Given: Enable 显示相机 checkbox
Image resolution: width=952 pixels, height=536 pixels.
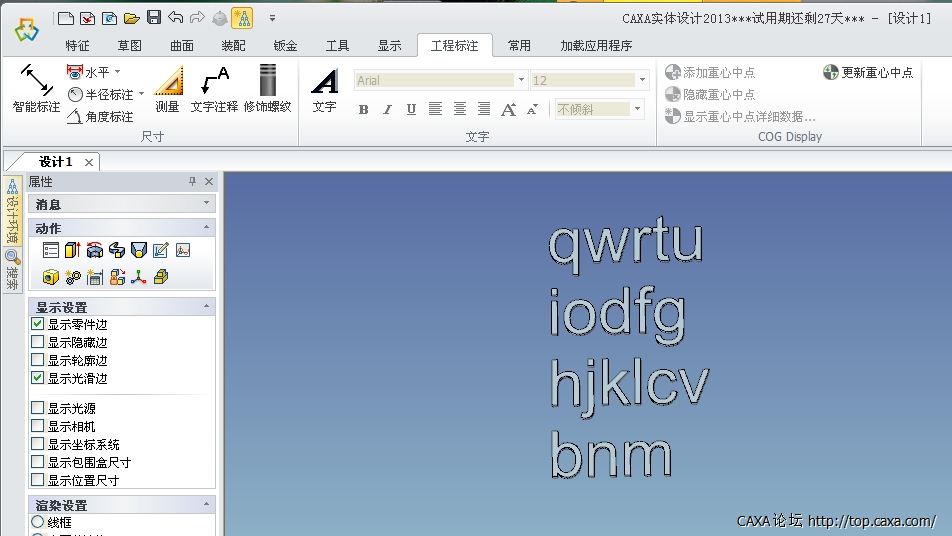Looking at the screenshot, I should coord(38,426).
